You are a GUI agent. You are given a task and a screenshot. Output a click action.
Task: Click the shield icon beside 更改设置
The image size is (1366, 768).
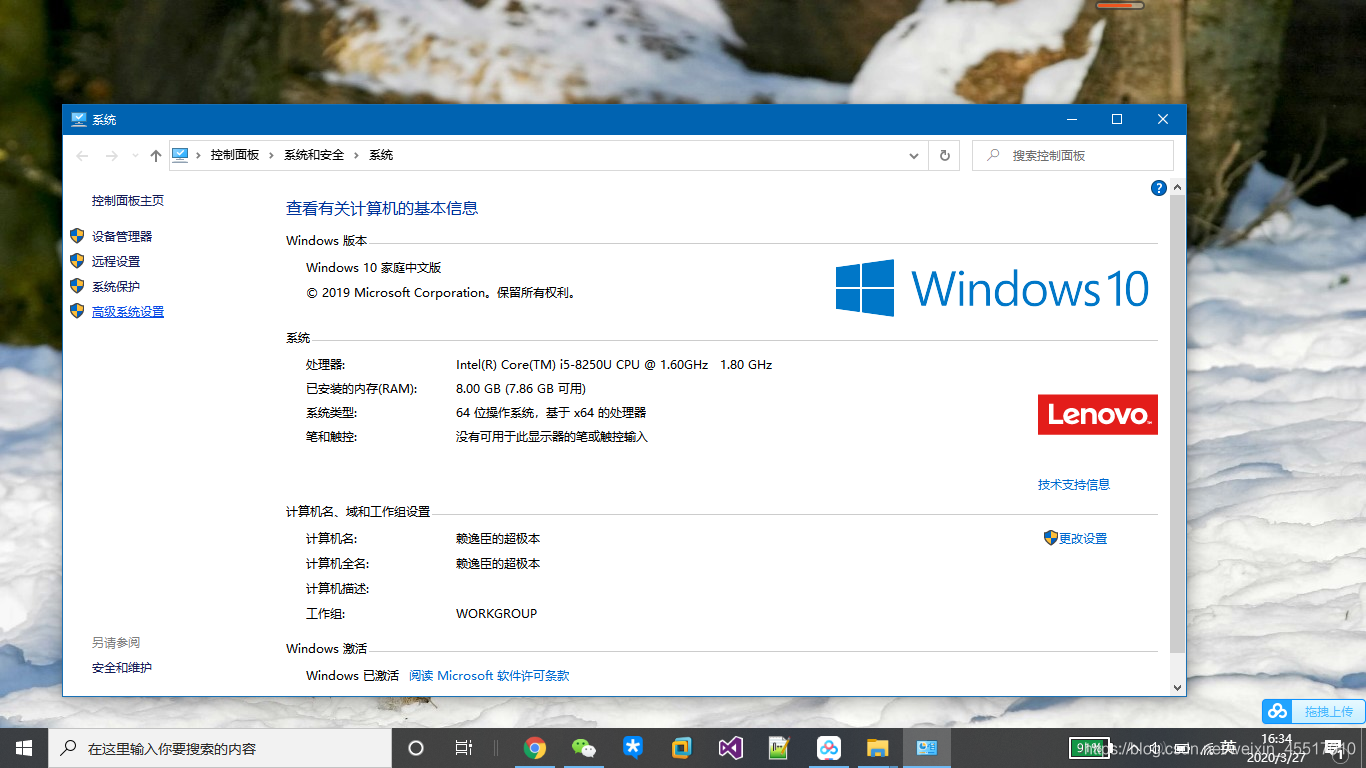[x=1050, y=538]
